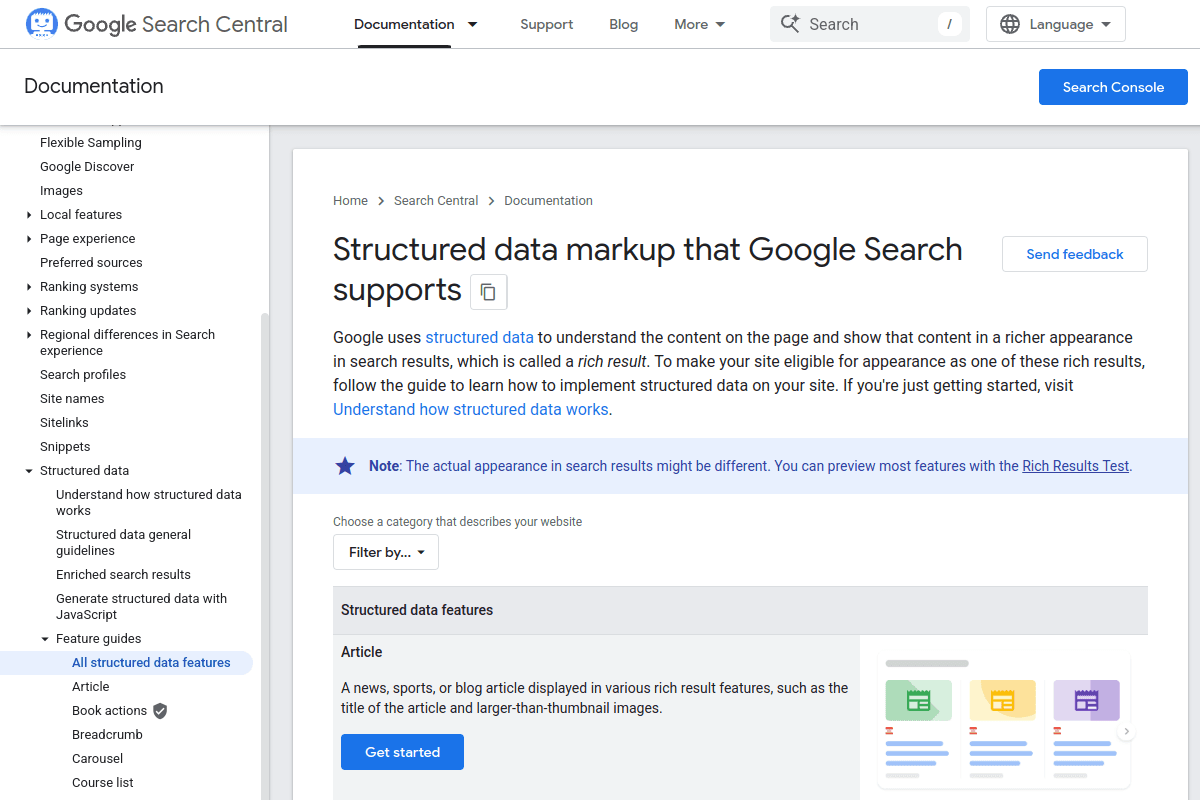
Task: Open the Rich Results Test link
Action: pos(1076,466)
